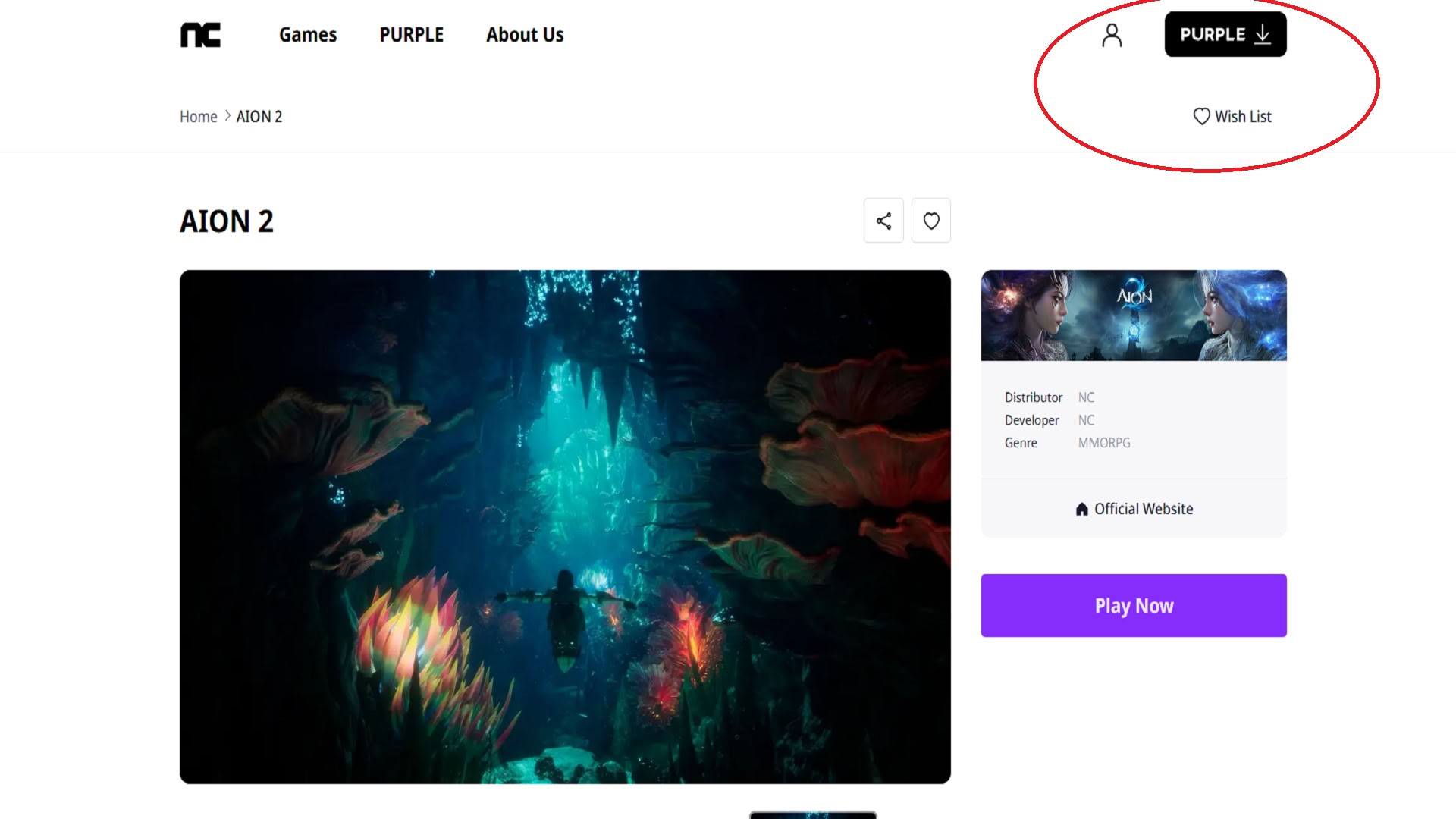The width and height of the screenshot is (1456, 819).
Task: Visit the Official Website link
Action: [x=1134, y=509]
